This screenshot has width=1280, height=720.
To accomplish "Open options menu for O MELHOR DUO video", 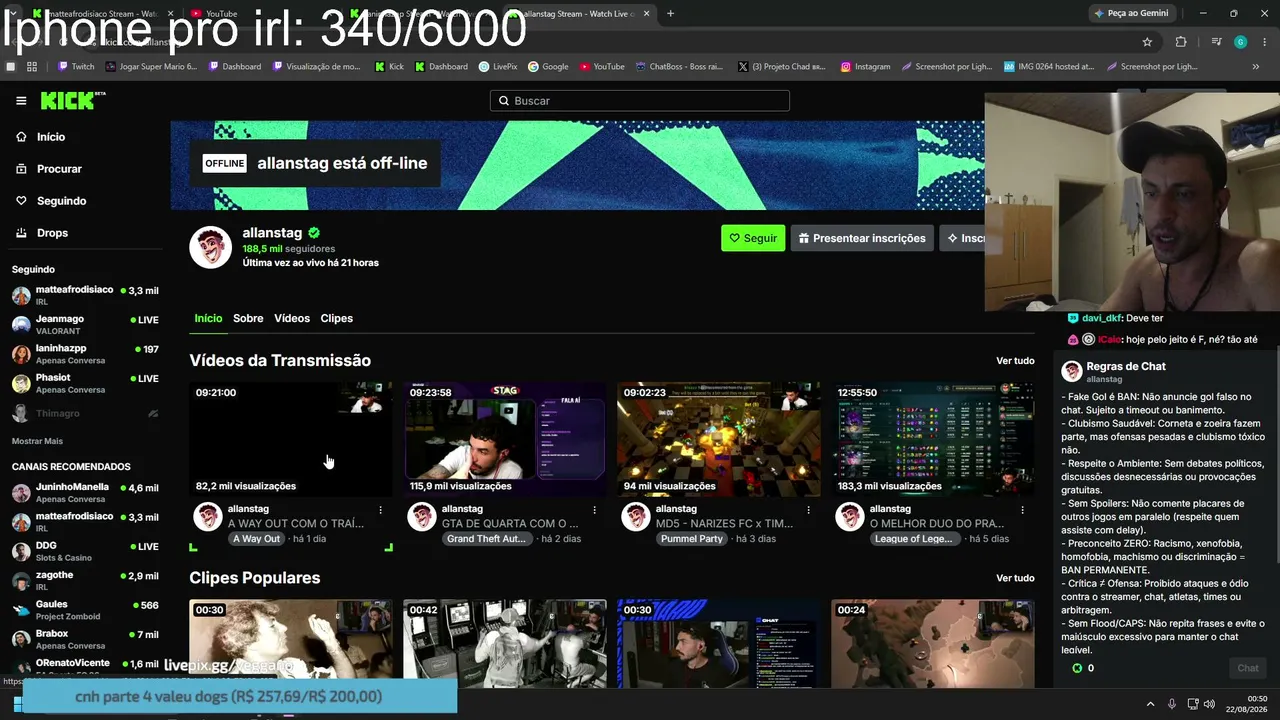I will click(1022, 510).
